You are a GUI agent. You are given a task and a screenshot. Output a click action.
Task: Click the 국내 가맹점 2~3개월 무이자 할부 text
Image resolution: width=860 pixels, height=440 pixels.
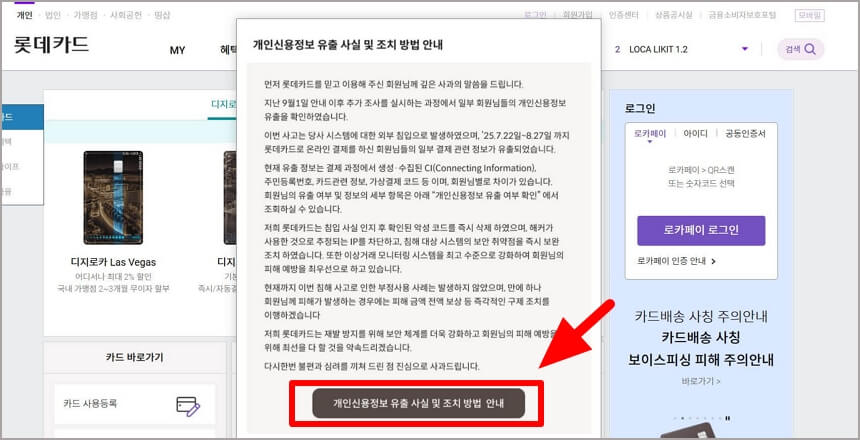pos(113,288)
